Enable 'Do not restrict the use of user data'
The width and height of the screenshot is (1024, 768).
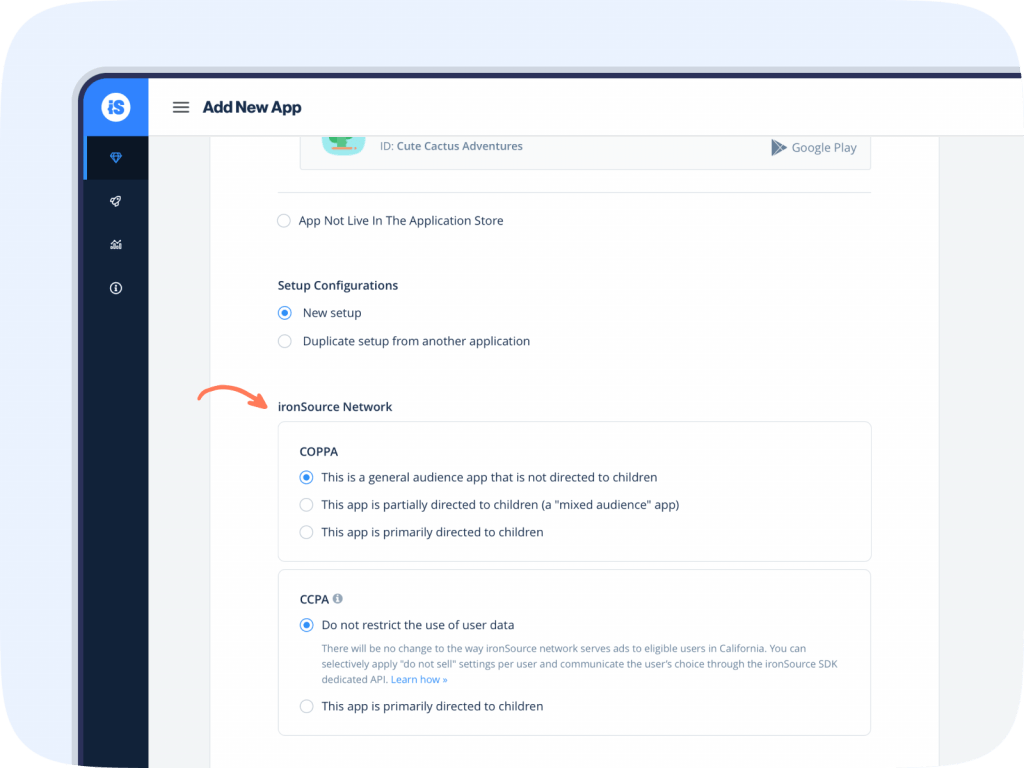(x=306, y=625)
